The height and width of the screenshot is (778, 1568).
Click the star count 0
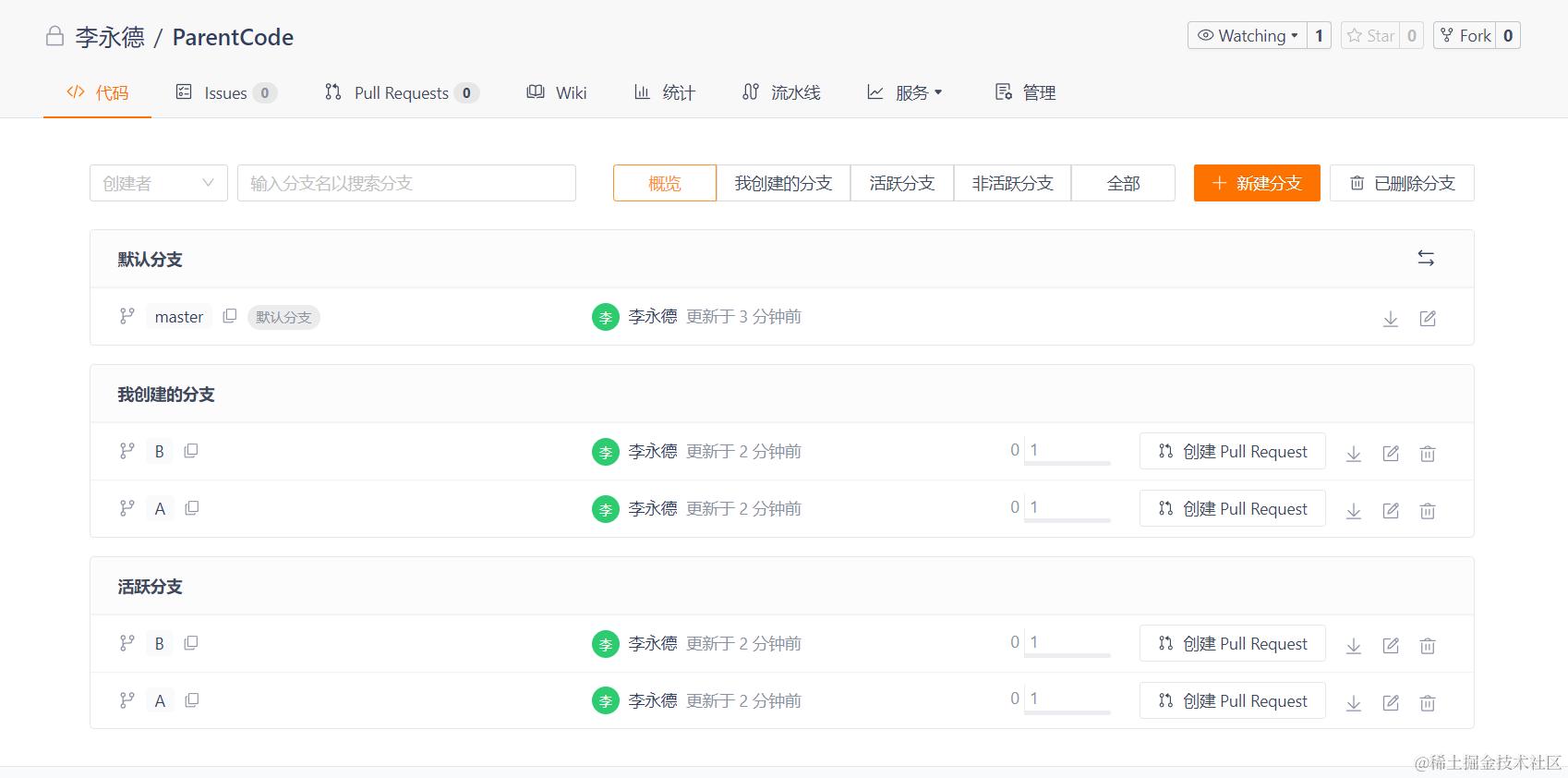[1412, 35]
